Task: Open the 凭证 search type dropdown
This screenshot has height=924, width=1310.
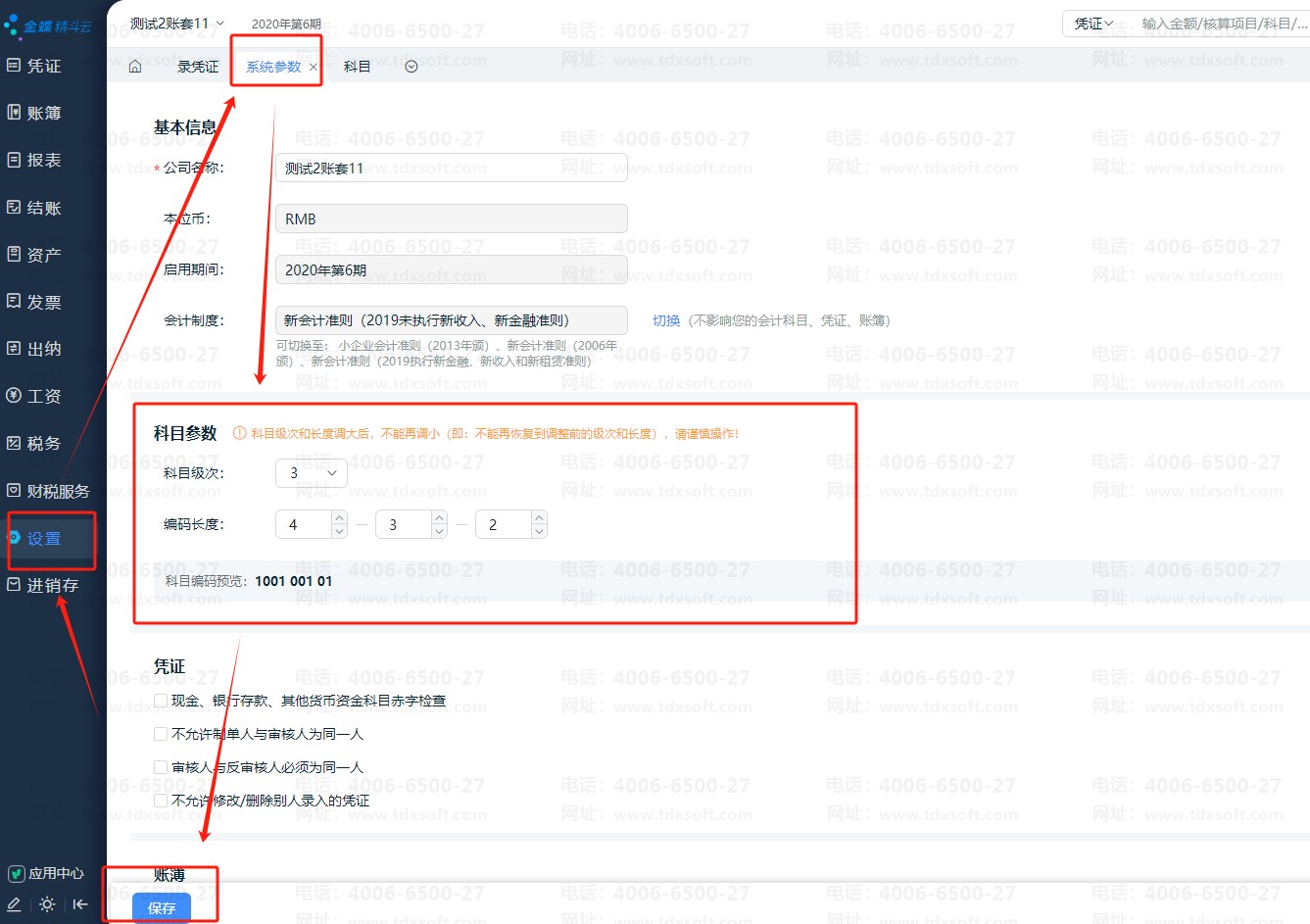Action: point(1093,24)
